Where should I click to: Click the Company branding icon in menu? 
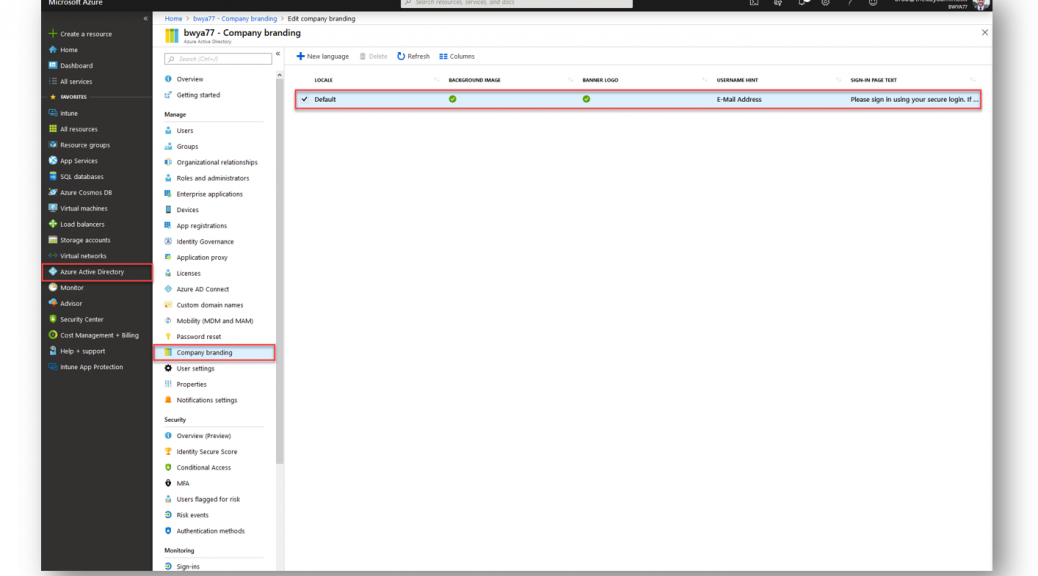tap(168, 352)
